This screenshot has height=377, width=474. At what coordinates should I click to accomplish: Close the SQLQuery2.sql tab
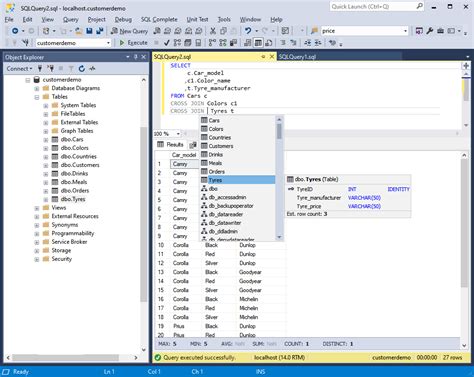pos(272,57)
